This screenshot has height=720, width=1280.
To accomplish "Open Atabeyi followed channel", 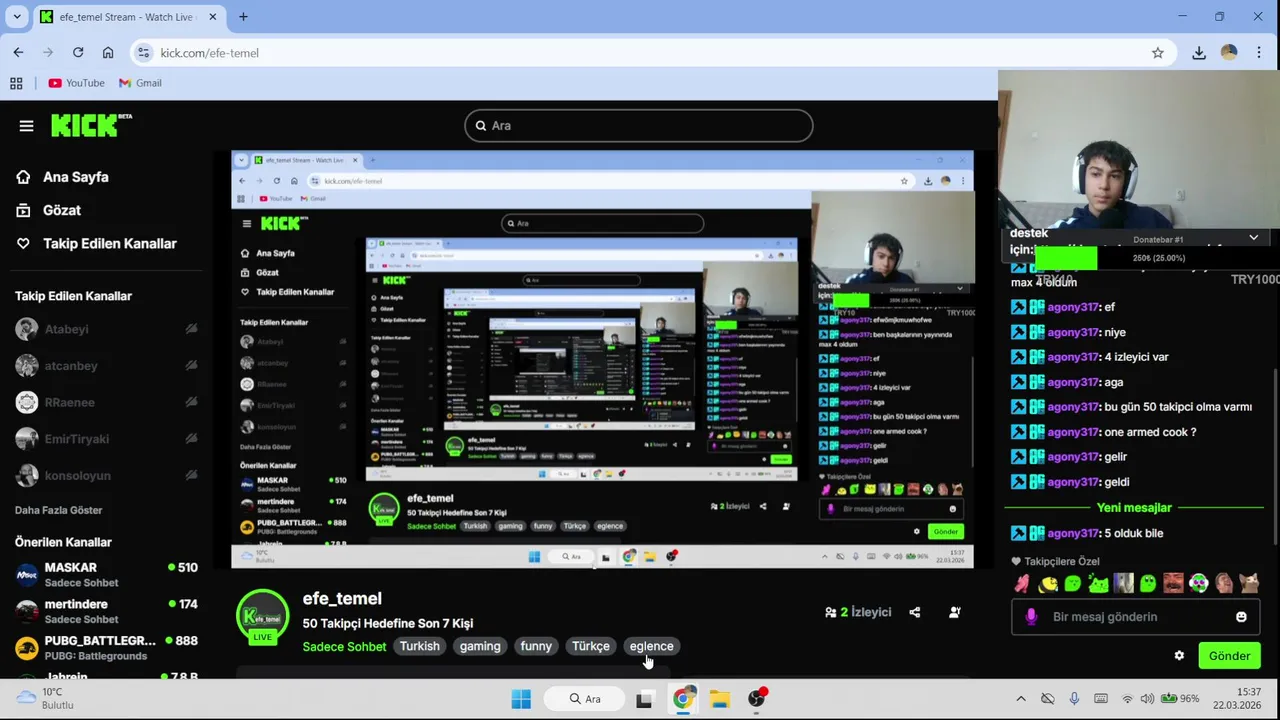I will 105,329.
